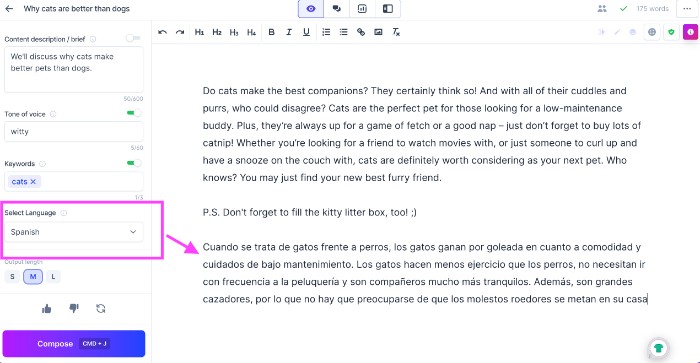
Task: Select output length M
Action: tap(33, 277)
